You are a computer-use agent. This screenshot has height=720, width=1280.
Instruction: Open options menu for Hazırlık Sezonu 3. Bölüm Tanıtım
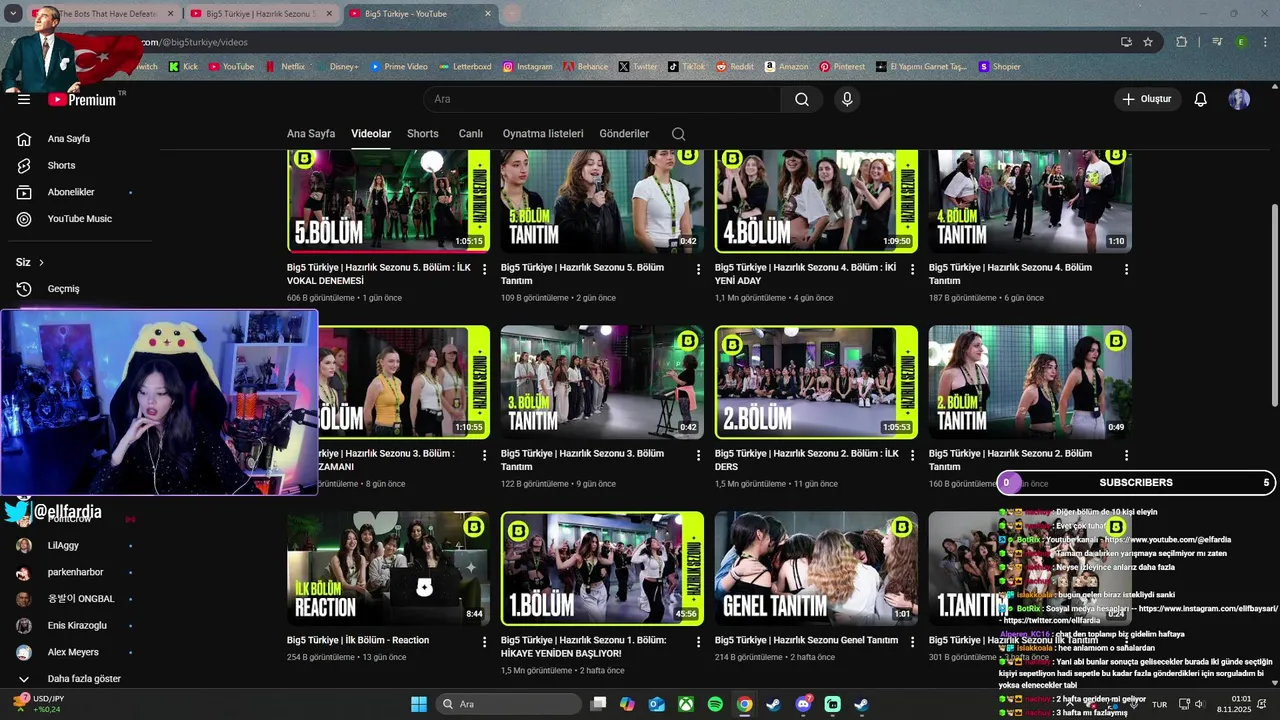699,455
